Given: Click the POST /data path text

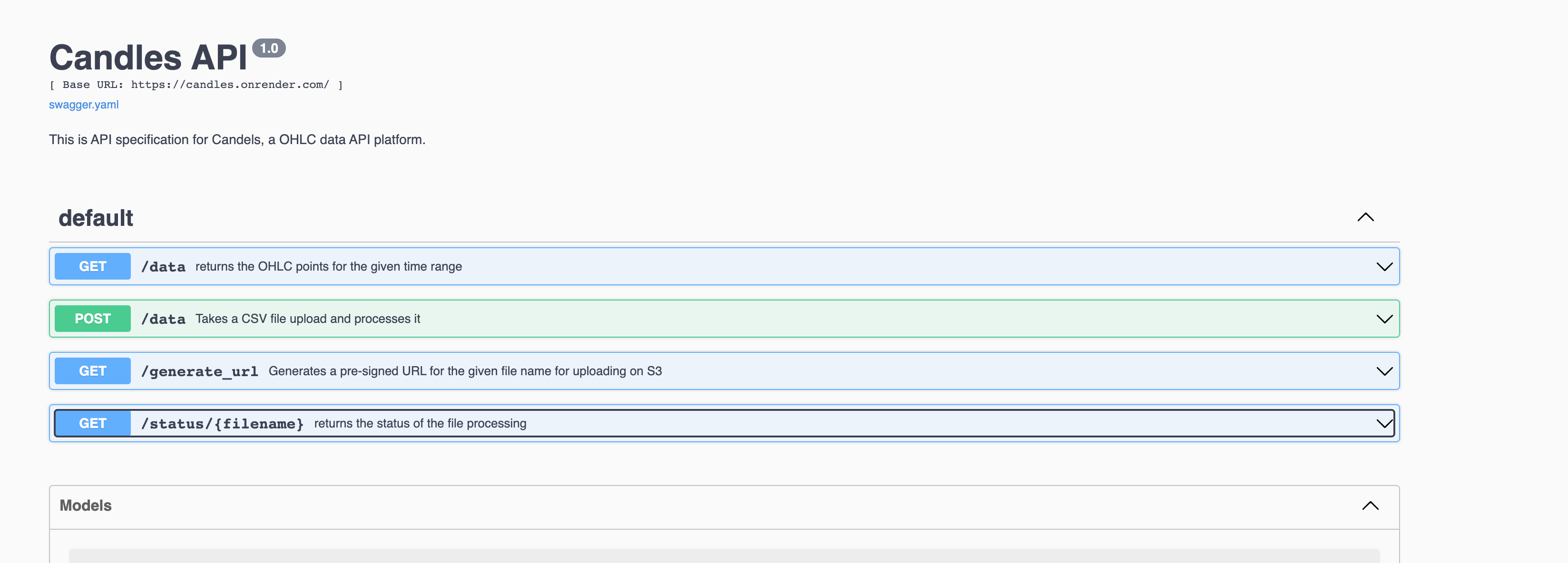Looking at the screenshot, I should coord(163,319).
